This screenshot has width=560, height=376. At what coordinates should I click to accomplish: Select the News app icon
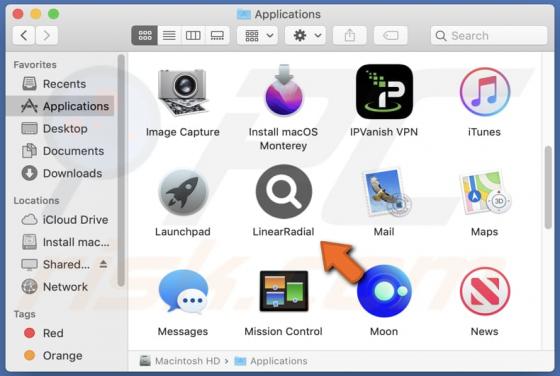(485, 291)
